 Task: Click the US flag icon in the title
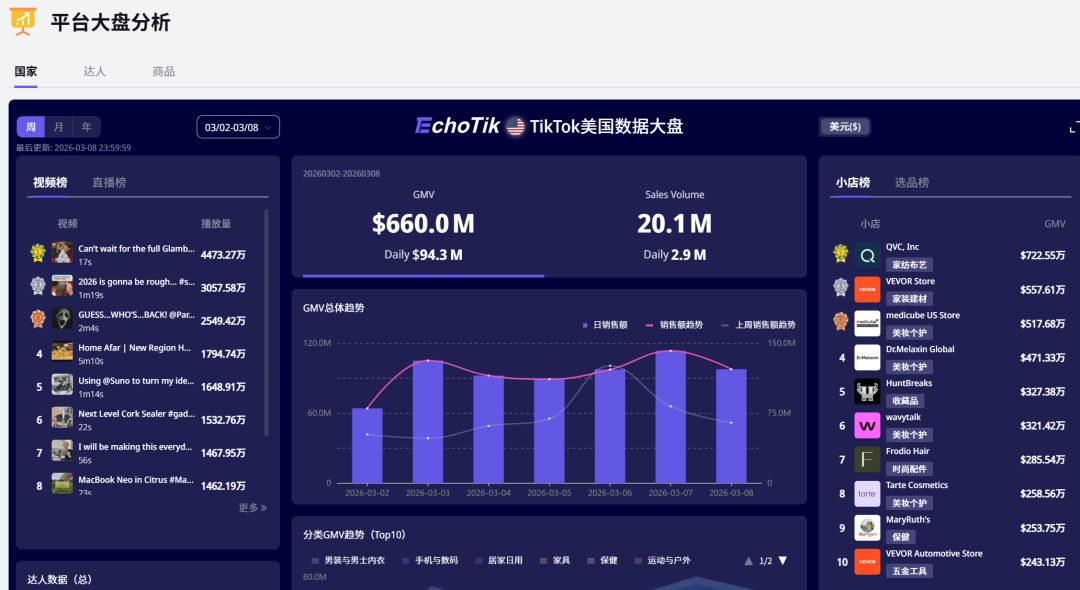pos(515,127)
